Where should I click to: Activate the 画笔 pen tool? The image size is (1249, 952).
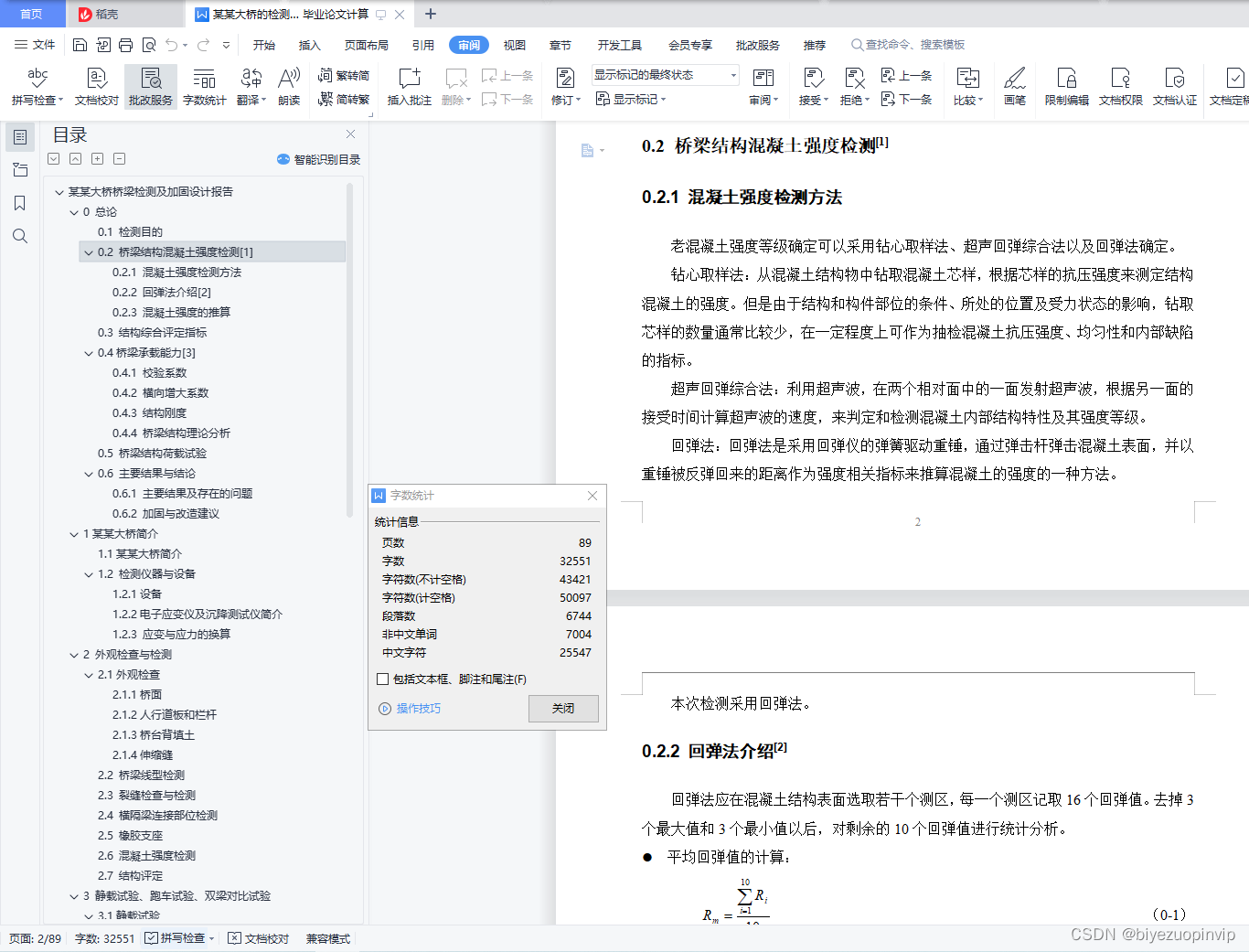(x=1015, y=87)
